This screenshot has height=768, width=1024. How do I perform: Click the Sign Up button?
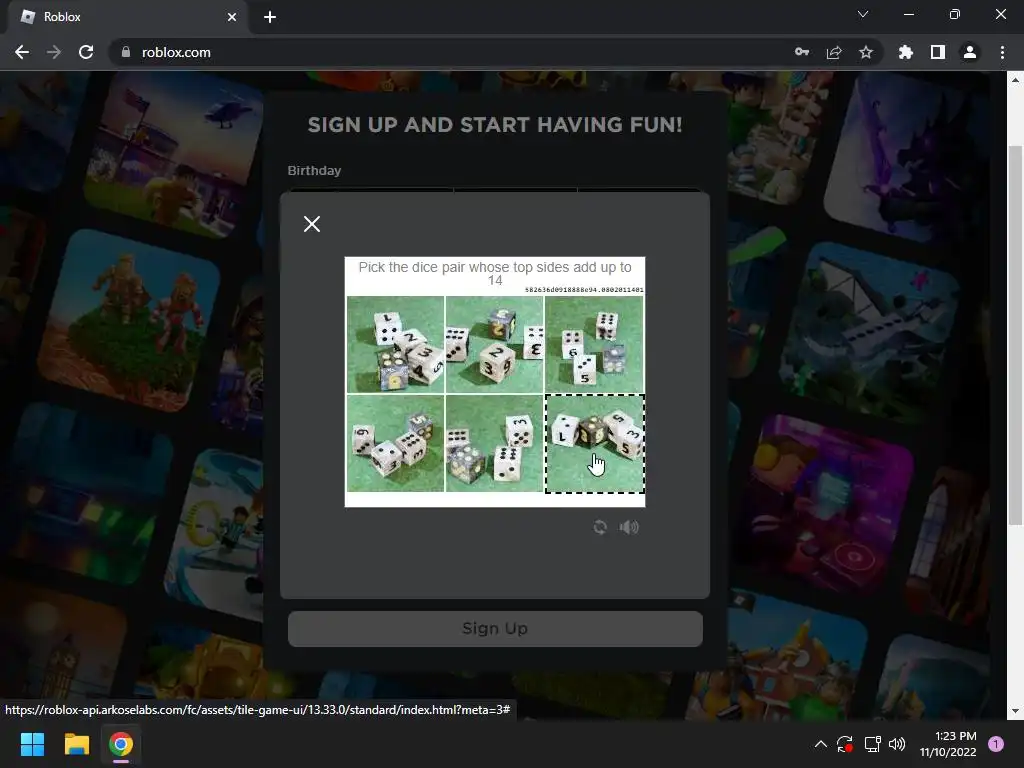[495, 628]
